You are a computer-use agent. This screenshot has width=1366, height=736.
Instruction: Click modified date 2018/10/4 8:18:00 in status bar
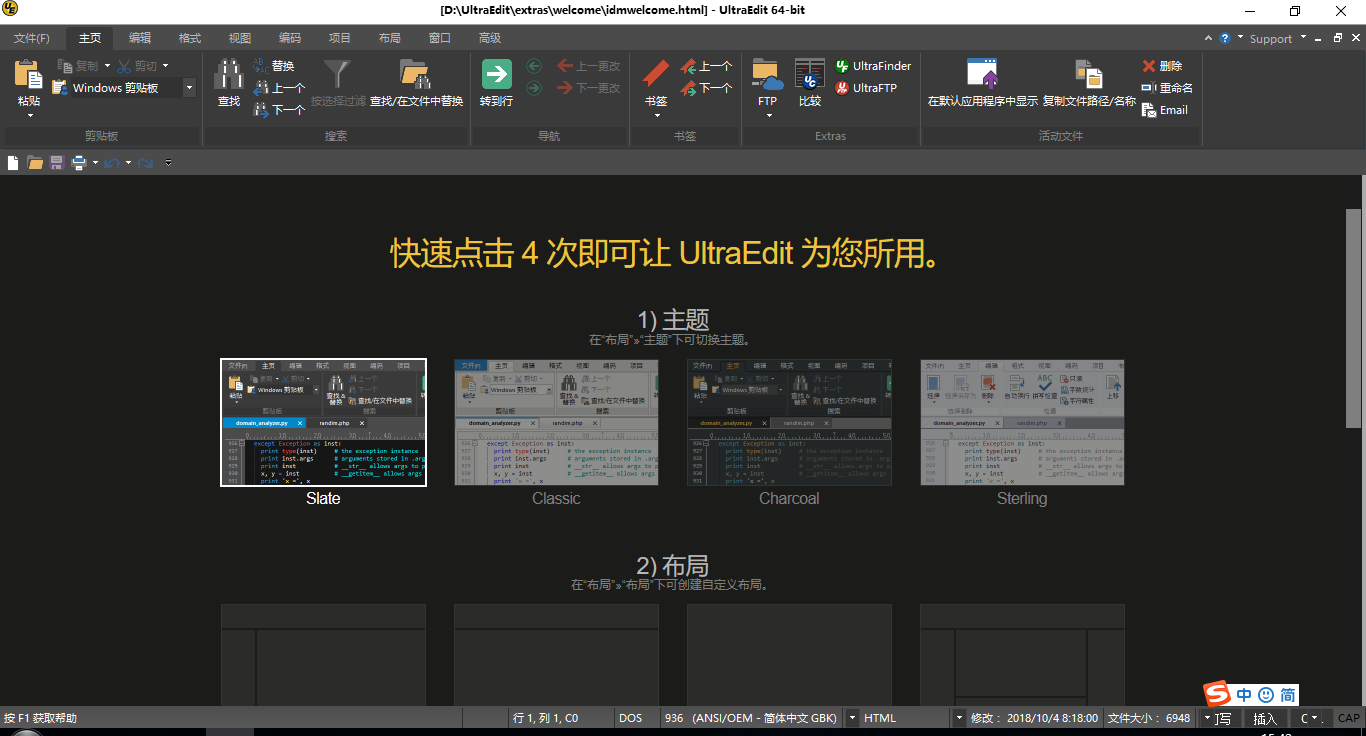click(1034, 718)
